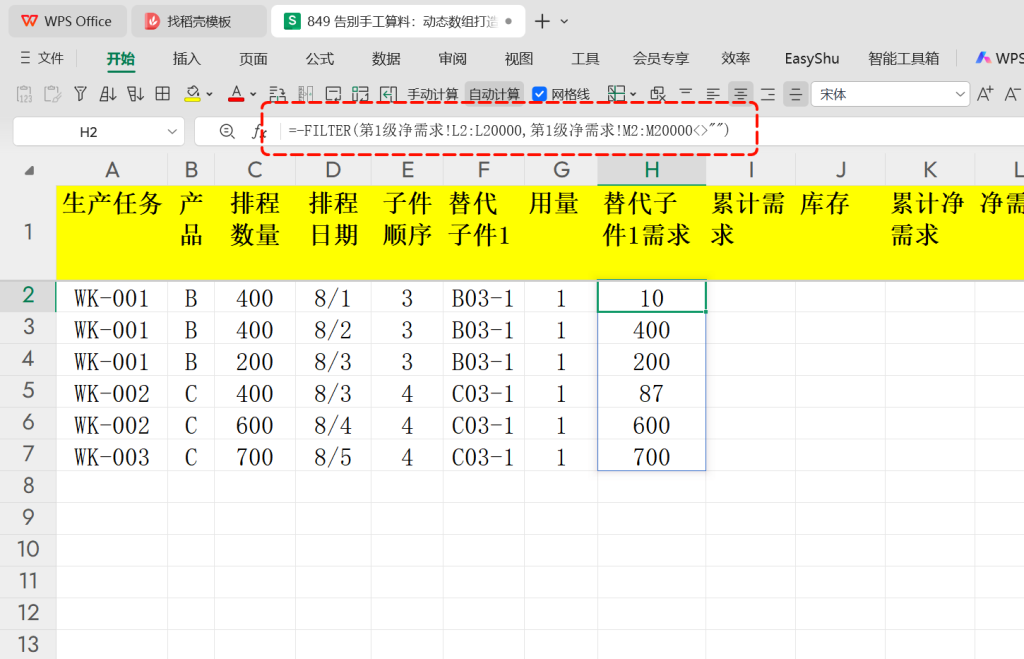Open the EasyShu tab
The width and height of the screenshot is (1024, 659).
point(812,59)
